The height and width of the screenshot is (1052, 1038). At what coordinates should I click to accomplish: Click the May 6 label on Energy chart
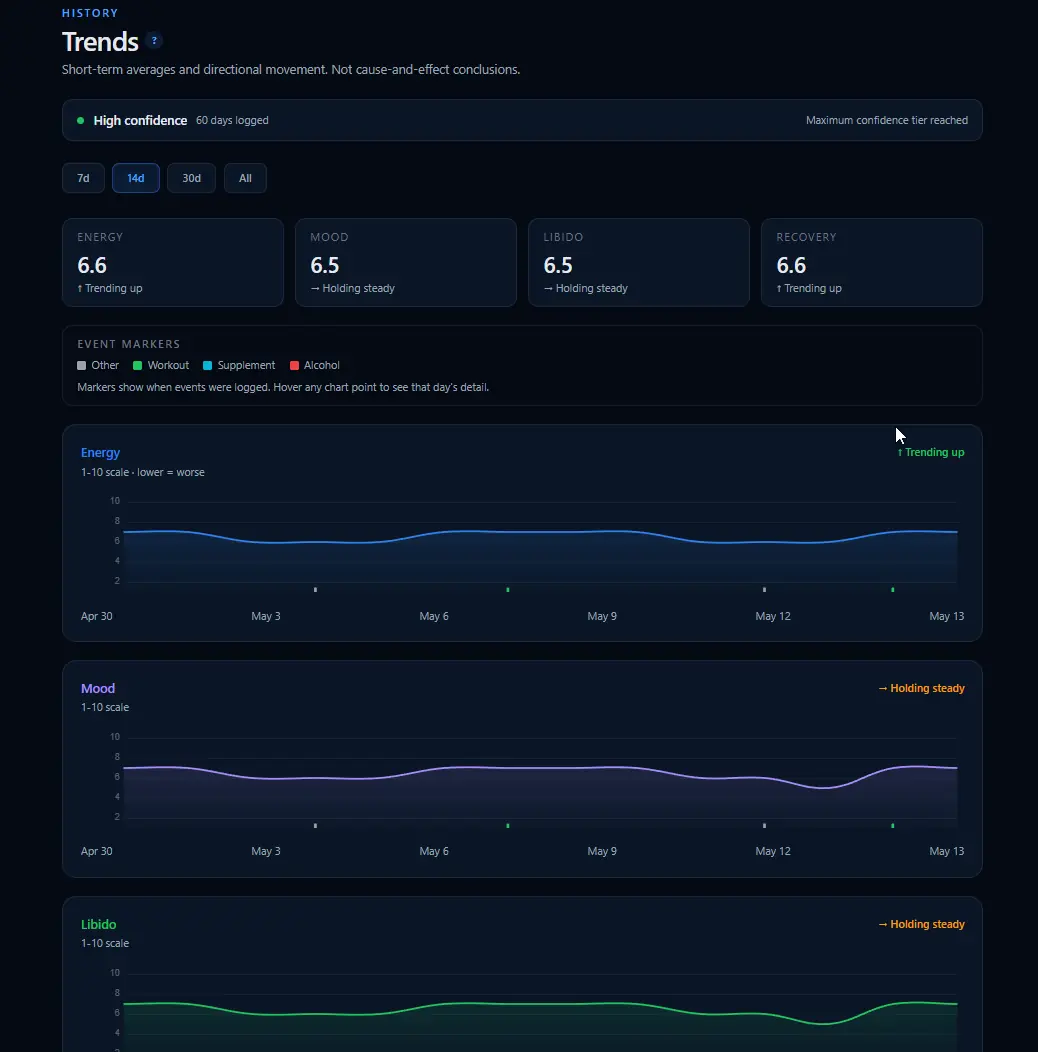[x=434, y=616]
